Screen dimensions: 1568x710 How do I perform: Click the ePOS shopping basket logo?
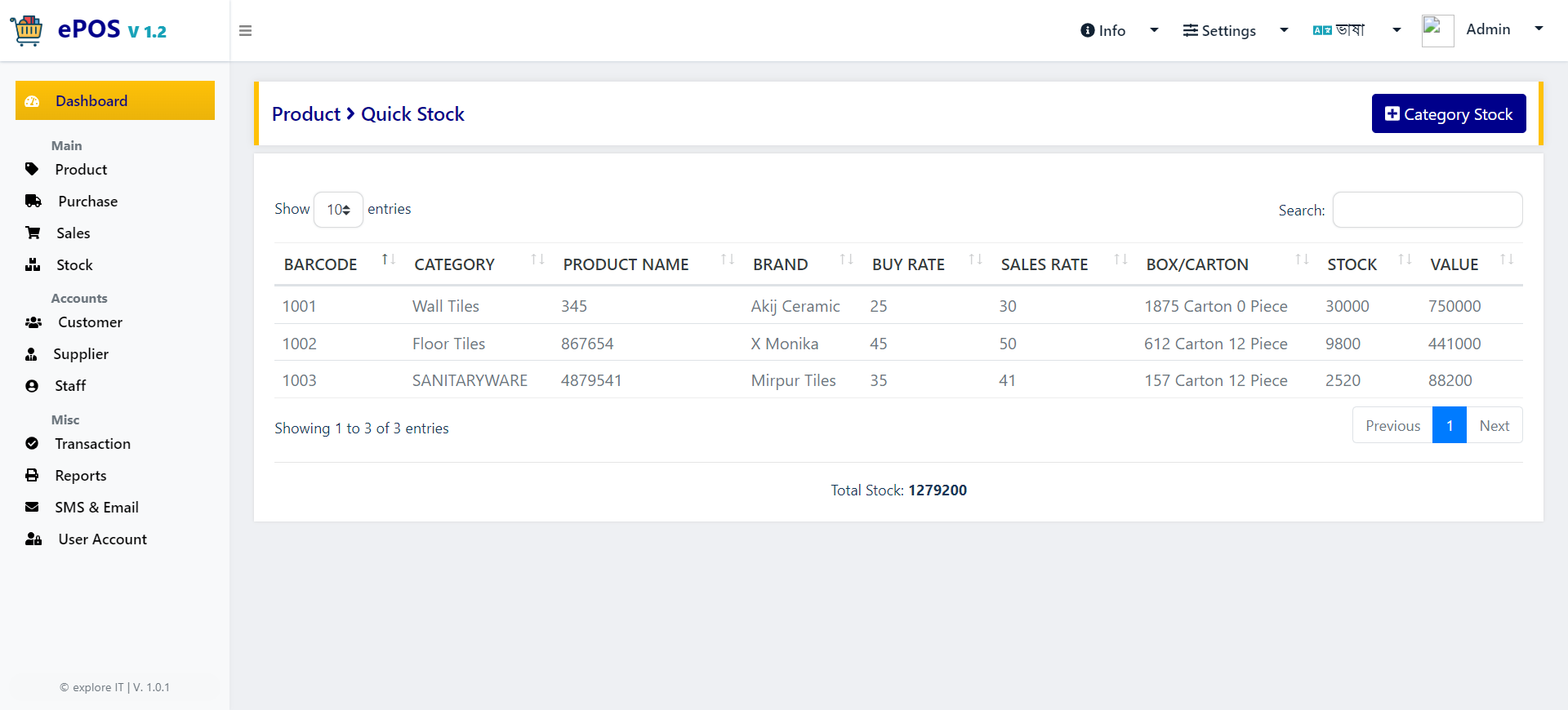(27, 30)
